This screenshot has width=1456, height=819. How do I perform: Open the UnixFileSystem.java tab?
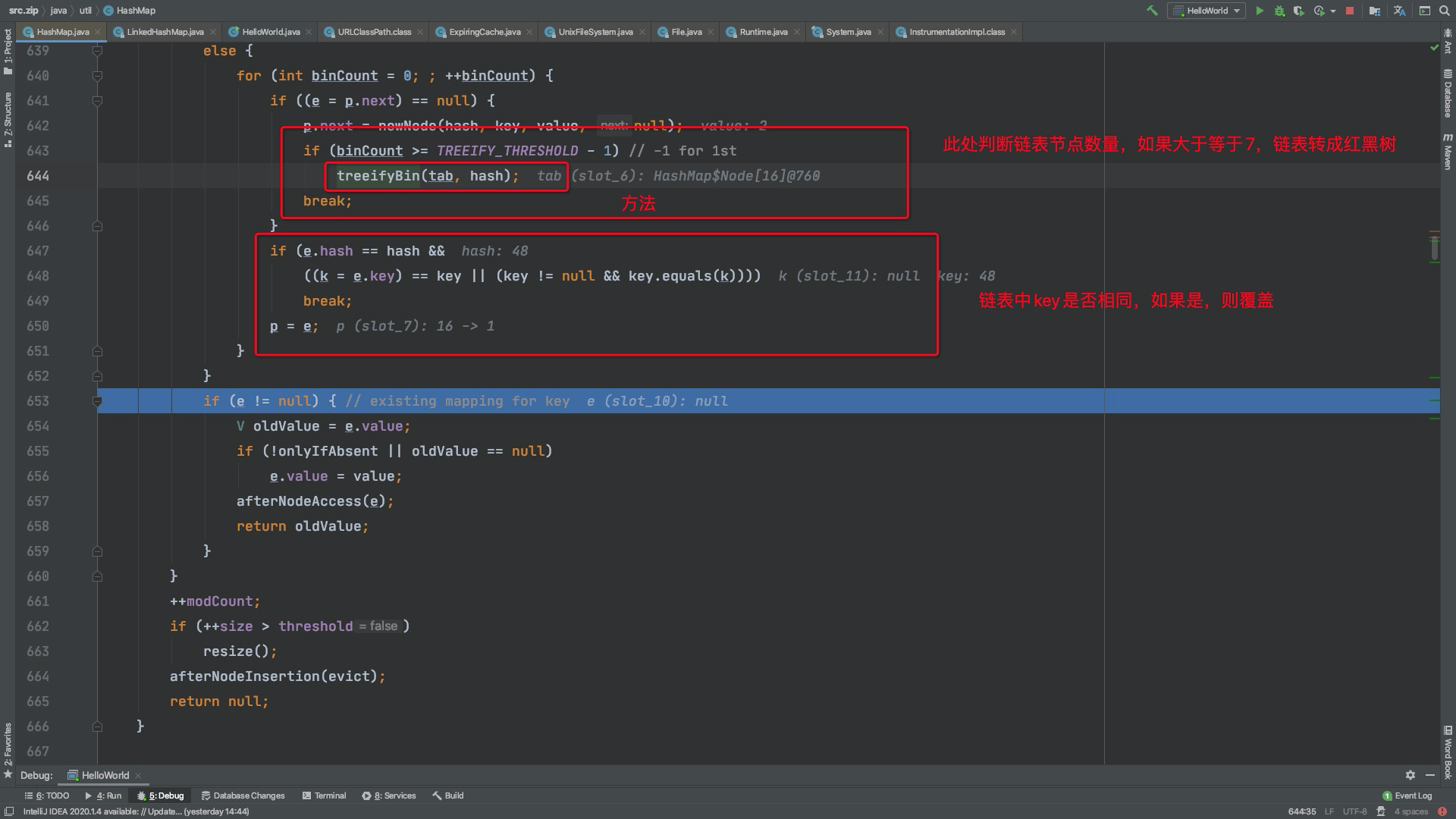(x=595, y=32)
